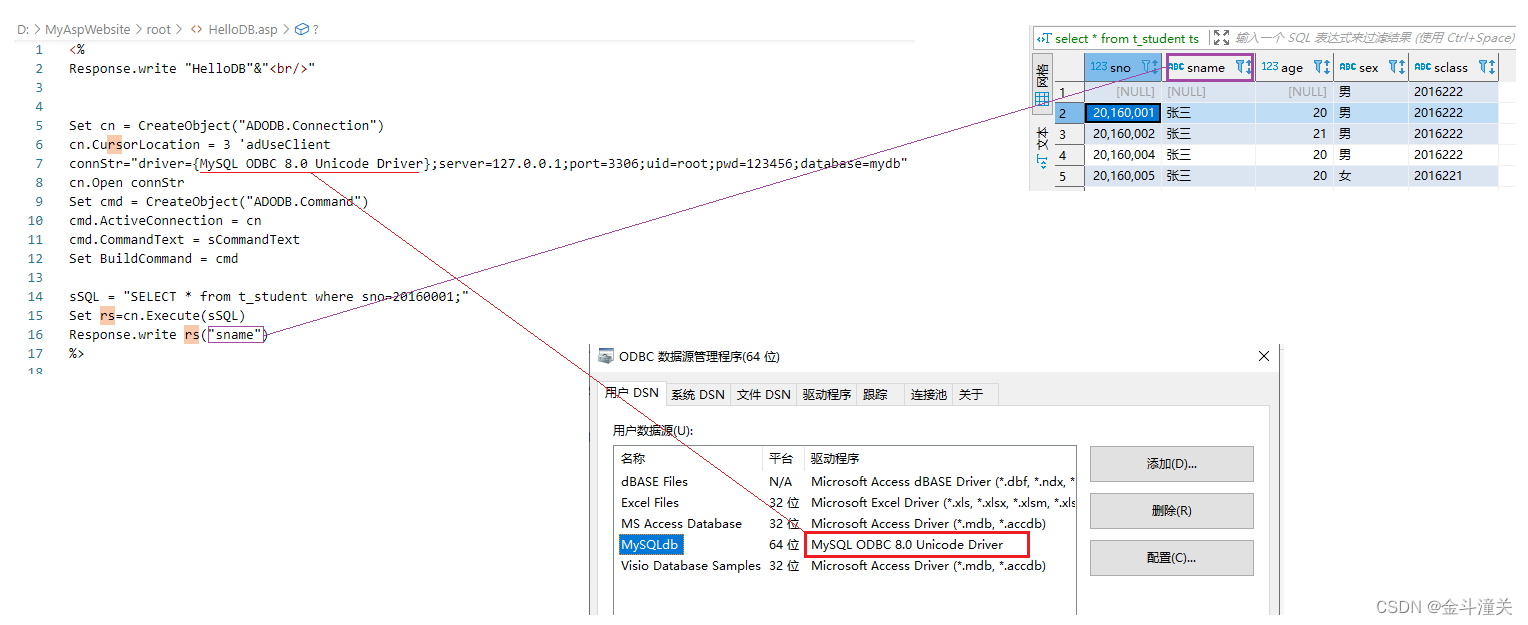1528x625 pixels.
Task: Open the root breadcrumb dropdown
Action: click(x=158, y=29)
